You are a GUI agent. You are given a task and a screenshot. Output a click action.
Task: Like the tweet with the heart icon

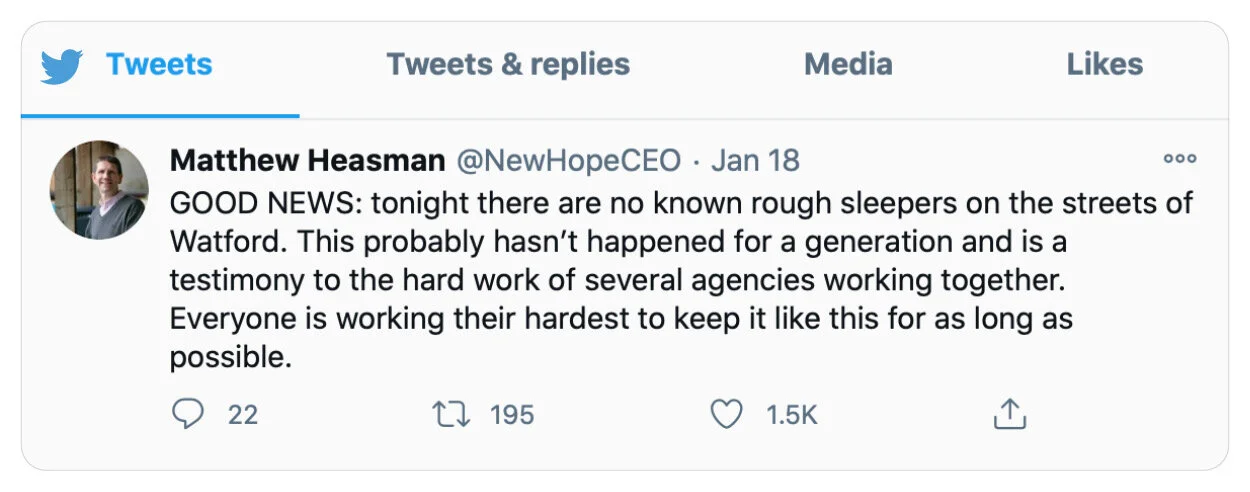[x=726, y=414]
